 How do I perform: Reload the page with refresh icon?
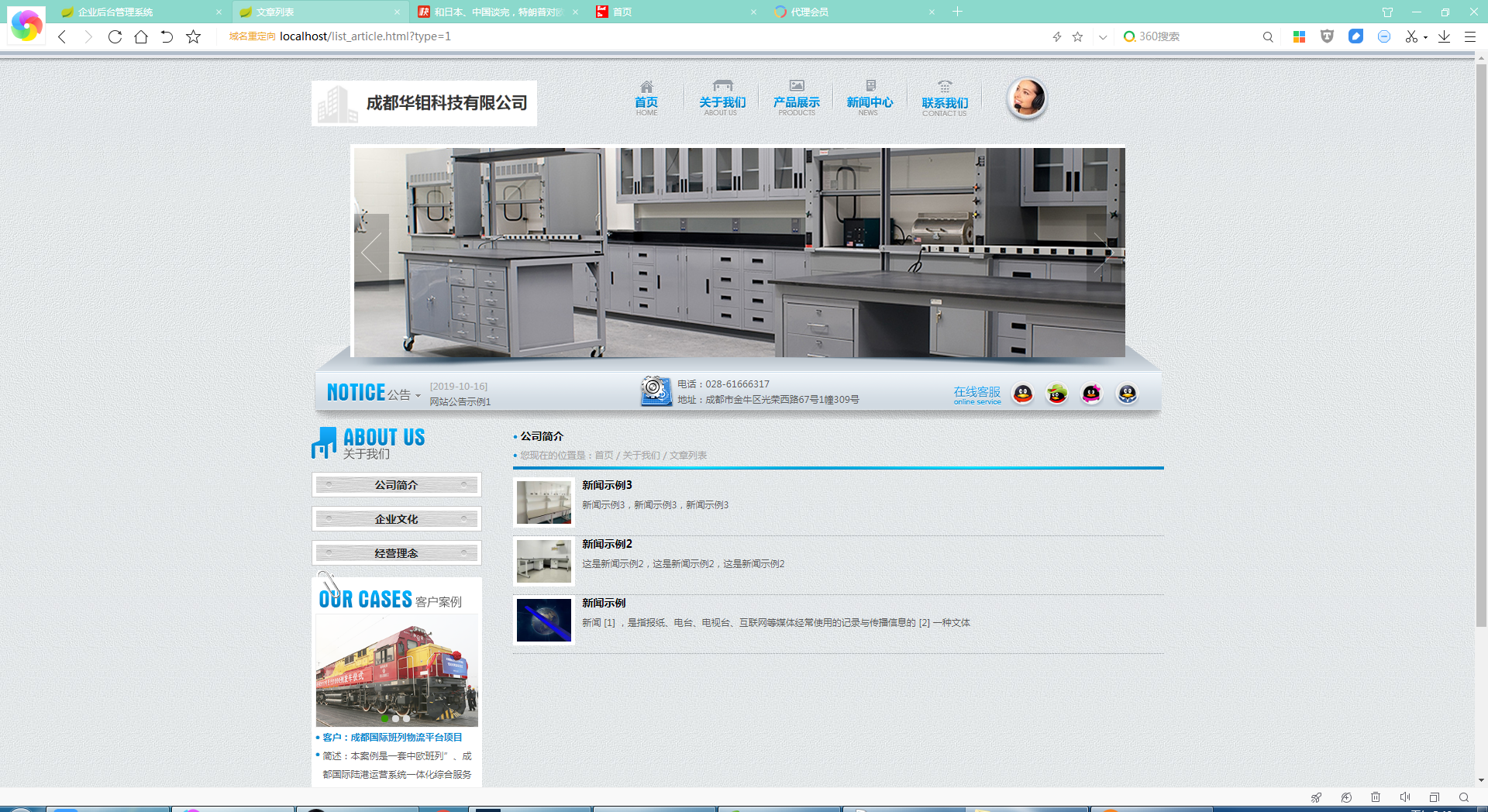pos(115,36)
